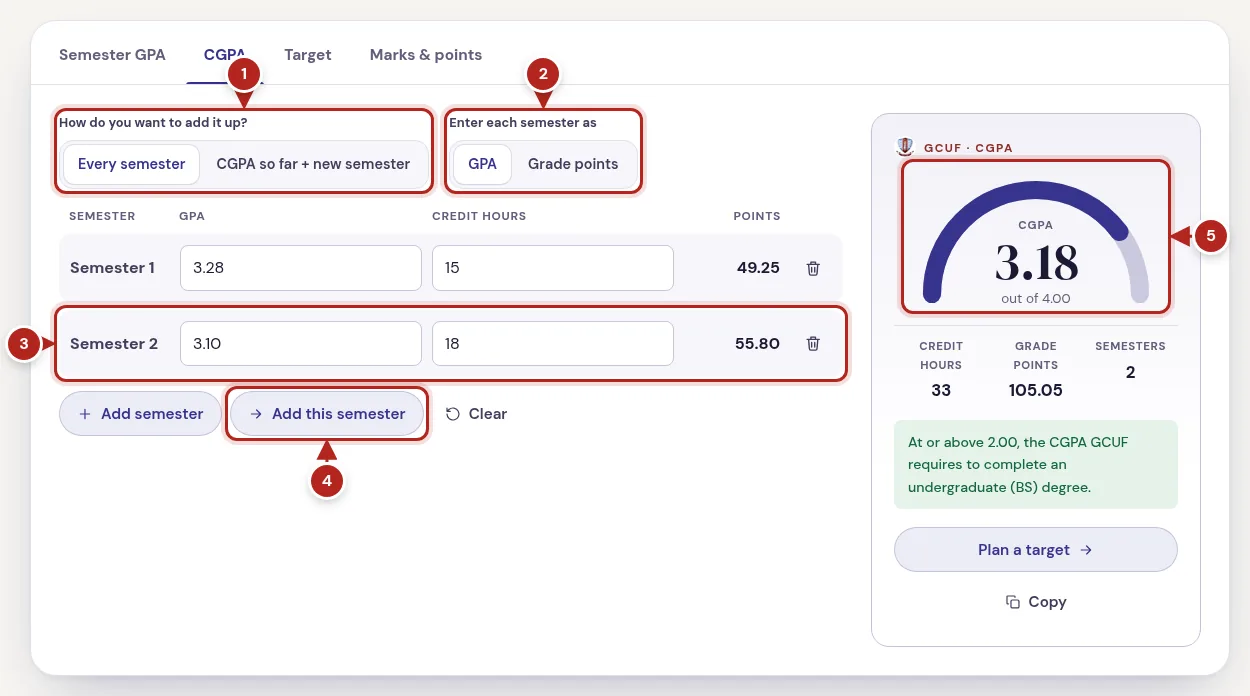The image size is (1250, 696).
Task: Click the reset arrow icon beside Clear
Action: pyautogui.click(x=453, y=414)
